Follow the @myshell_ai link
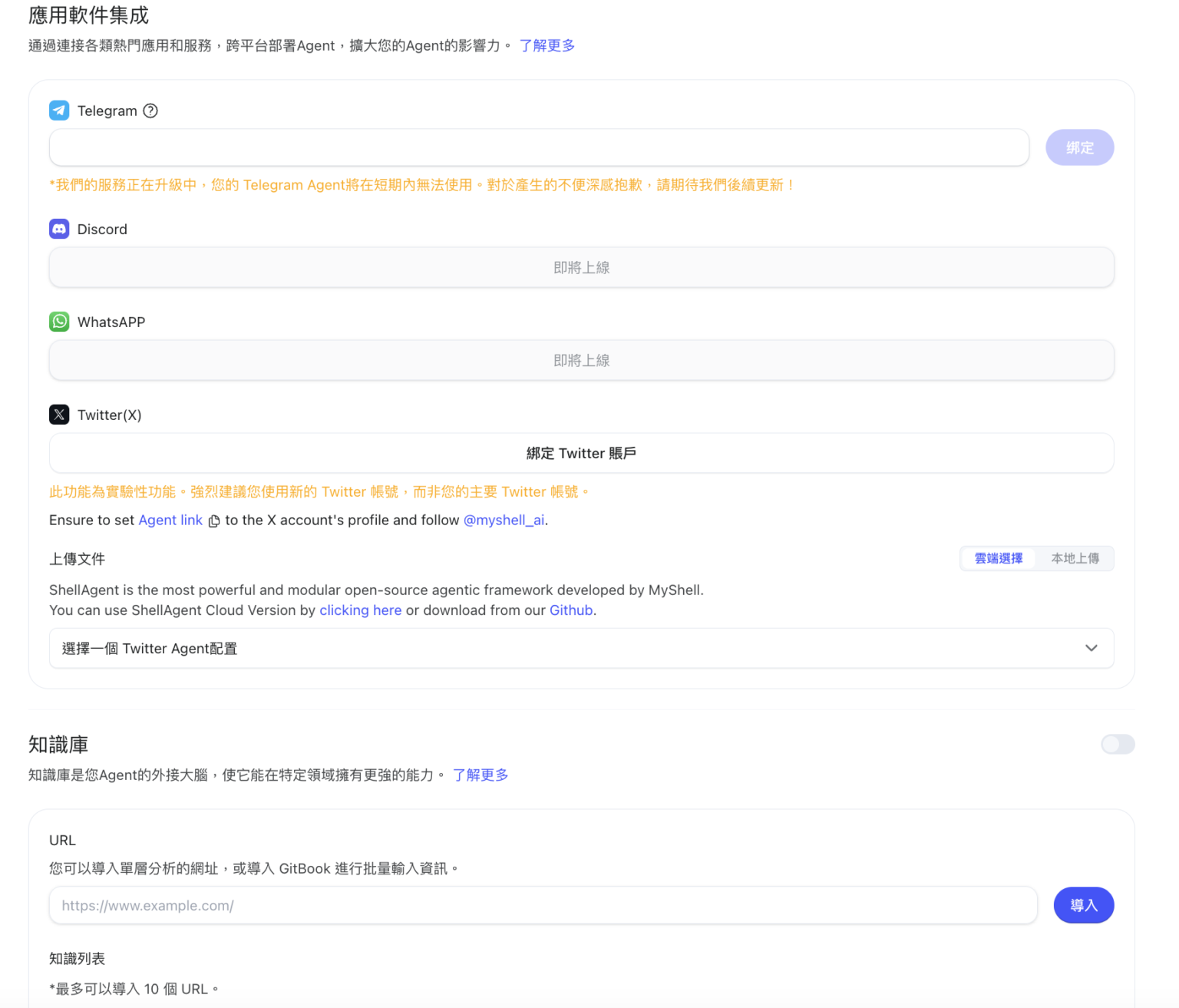 (x=504, y=520)
